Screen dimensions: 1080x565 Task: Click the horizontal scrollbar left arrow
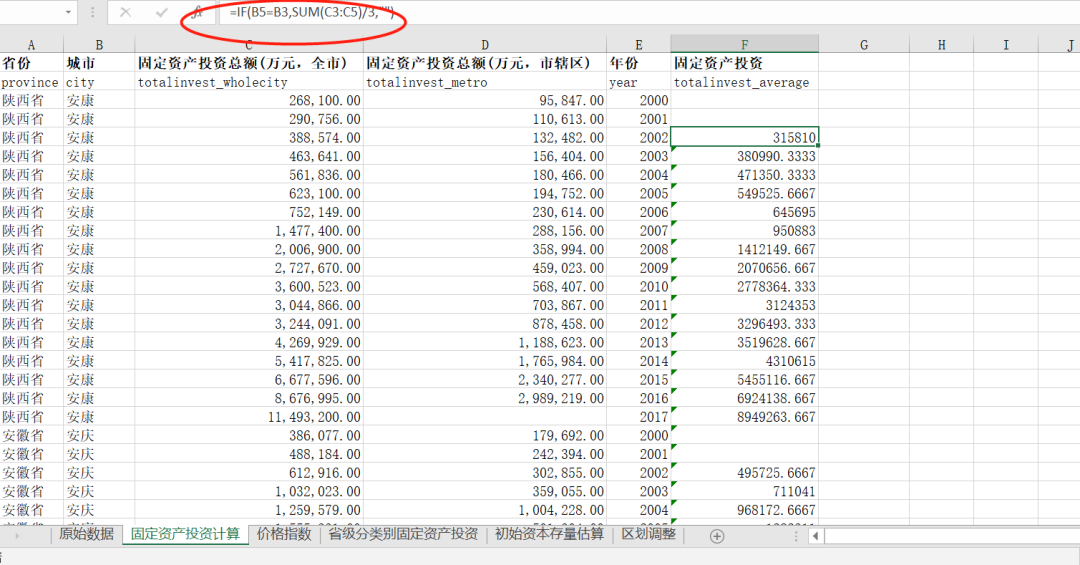816,536
